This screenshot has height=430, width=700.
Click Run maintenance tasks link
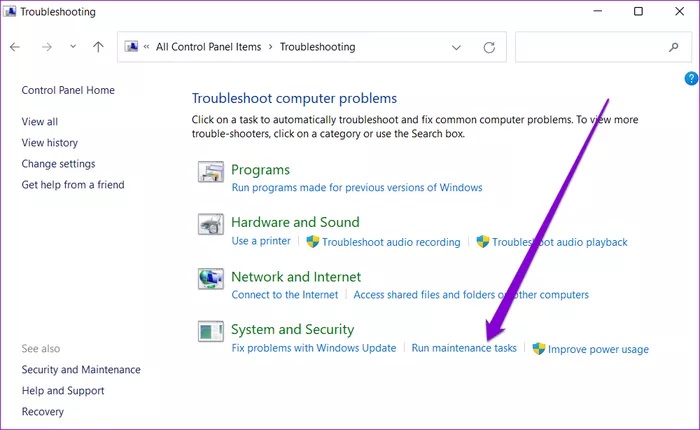coord(464,349)
